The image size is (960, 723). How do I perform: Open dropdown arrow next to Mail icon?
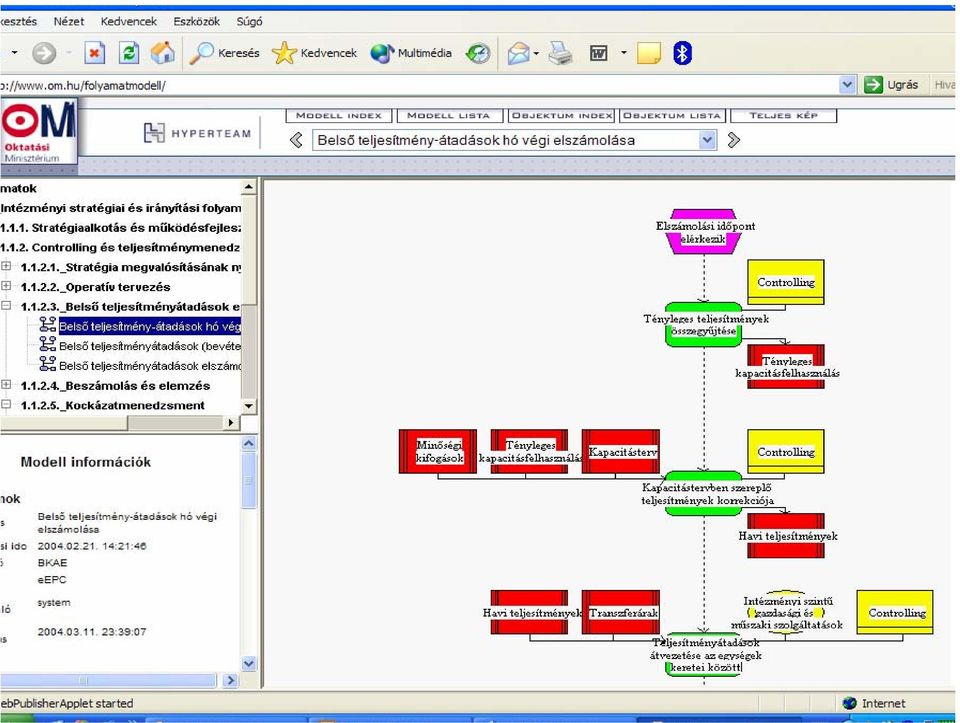(x=536, y=53)
